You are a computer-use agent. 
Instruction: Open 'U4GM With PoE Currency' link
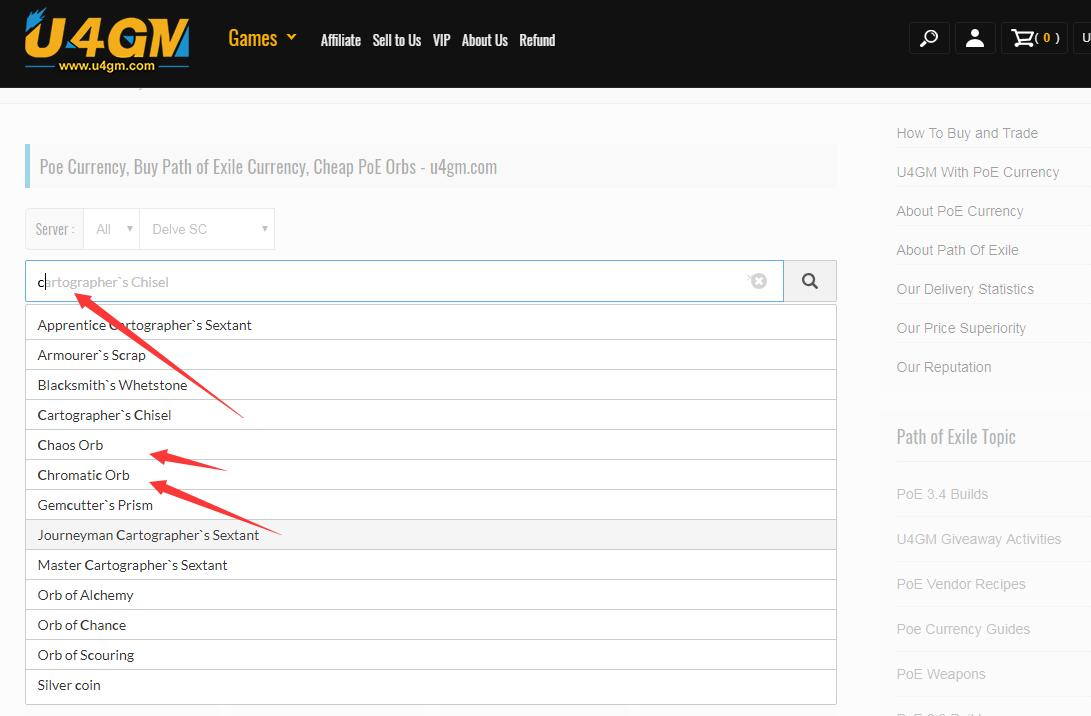[x=978, y=172]
